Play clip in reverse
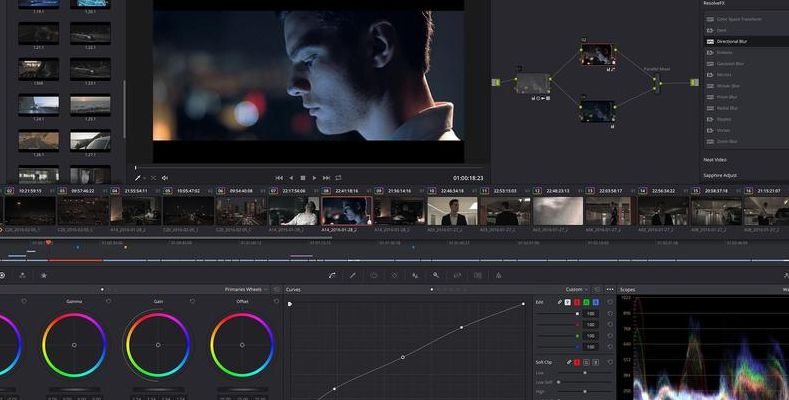The width and height of the screenshot is (789, 400). [291, 178]
